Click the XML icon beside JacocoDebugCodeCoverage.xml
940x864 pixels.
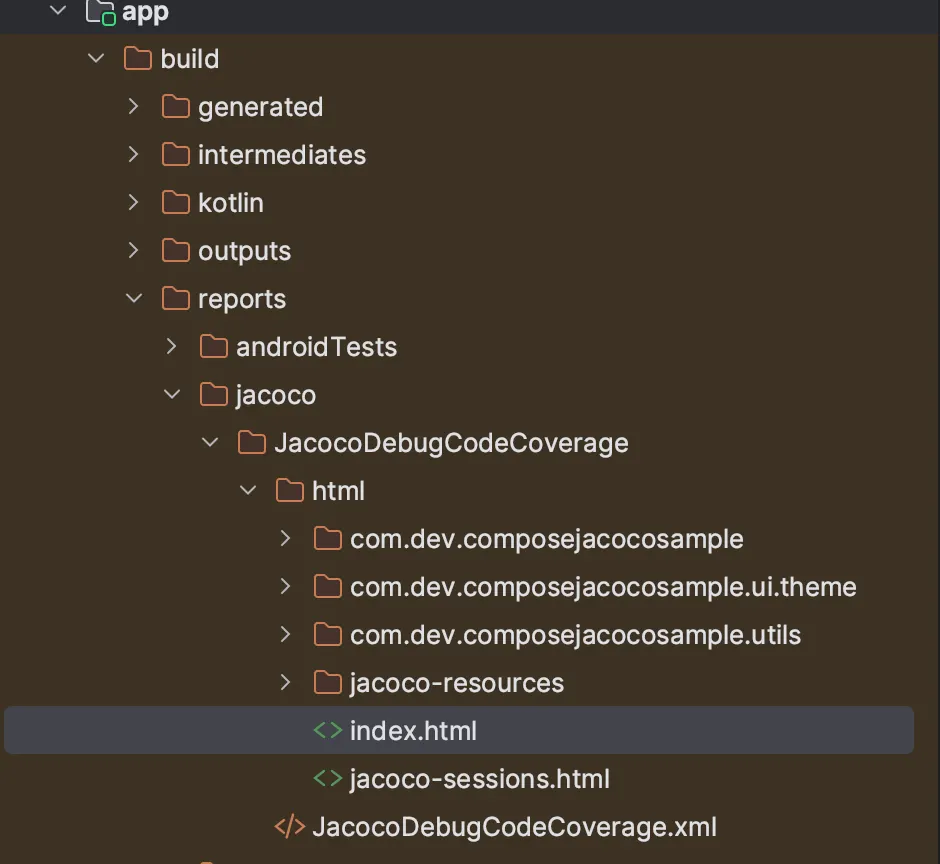point(287,826)
